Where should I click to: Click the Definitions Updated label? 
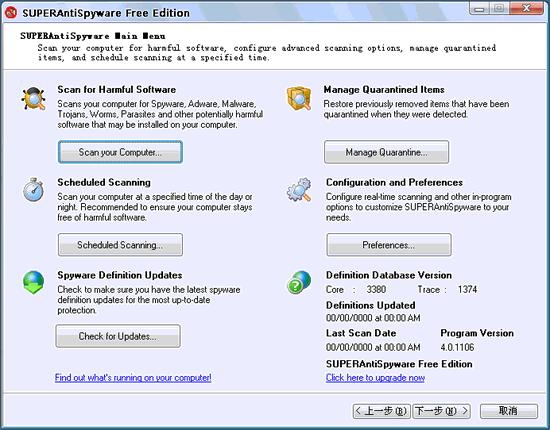(371, 305)
